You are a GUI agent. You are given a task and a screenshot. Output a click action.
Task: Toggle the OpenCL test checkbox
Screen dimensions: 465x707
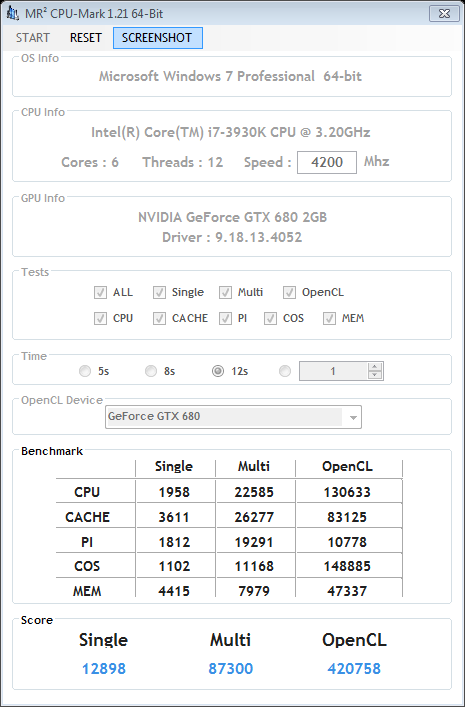pyautogui.click(x=289, y=293)
